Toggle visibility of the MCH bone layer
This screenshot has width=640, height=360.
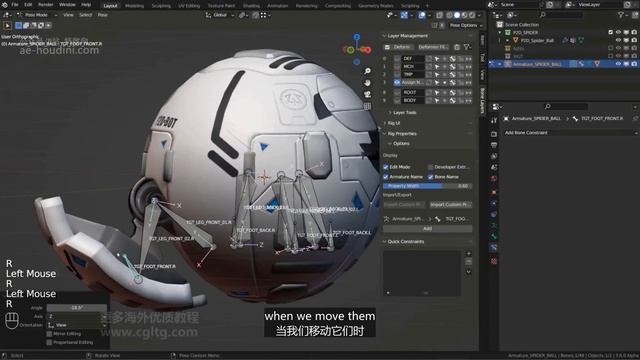click(397, 67)
